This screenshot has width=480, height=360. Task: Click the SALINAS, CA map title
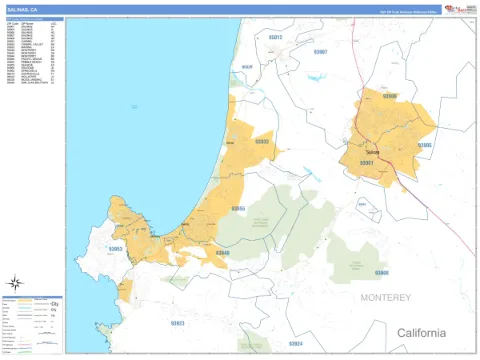point(22,10)
